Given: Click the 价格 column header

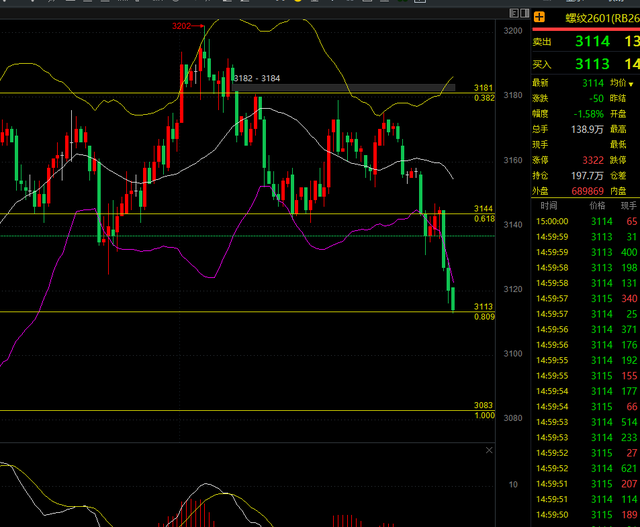Looking at the screenshot, I should click(597, 205).
